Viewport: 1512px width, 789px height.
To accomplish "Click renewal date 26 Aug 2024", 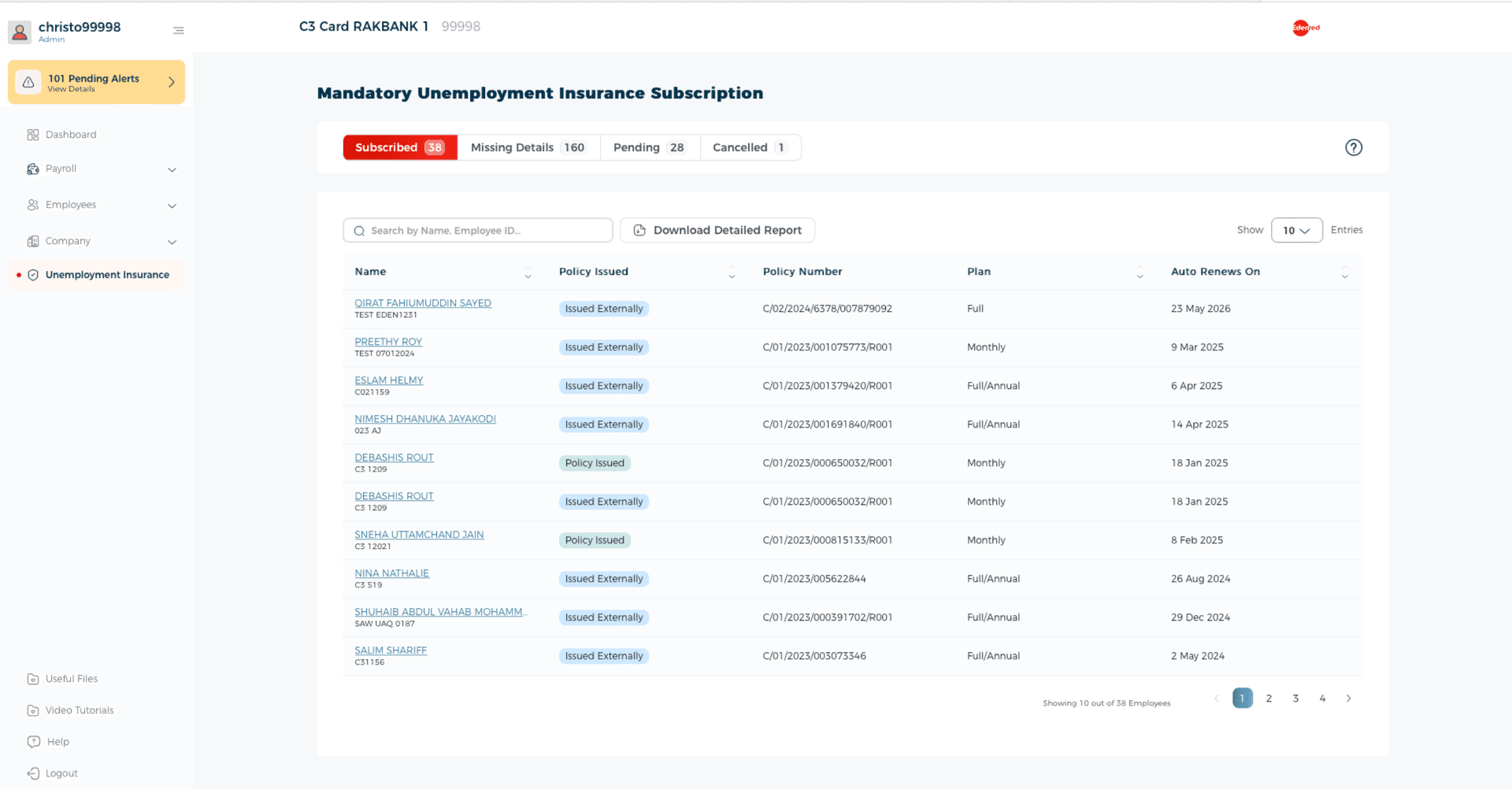I will 1200,579.
